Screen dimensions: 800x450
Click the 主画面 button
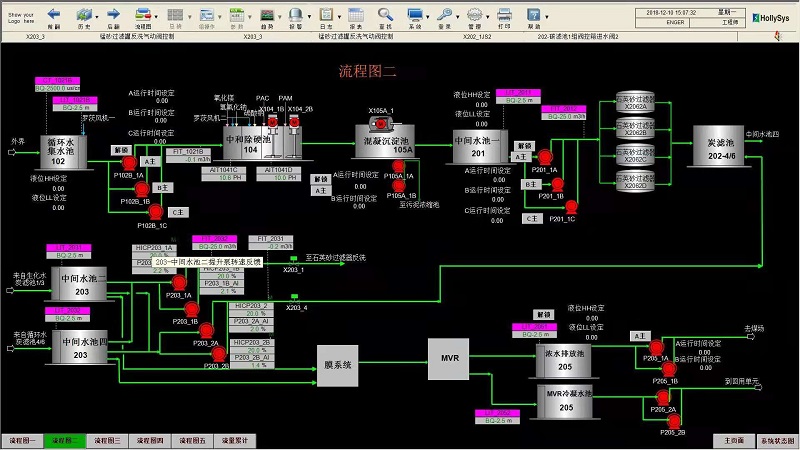click(733, 441)
